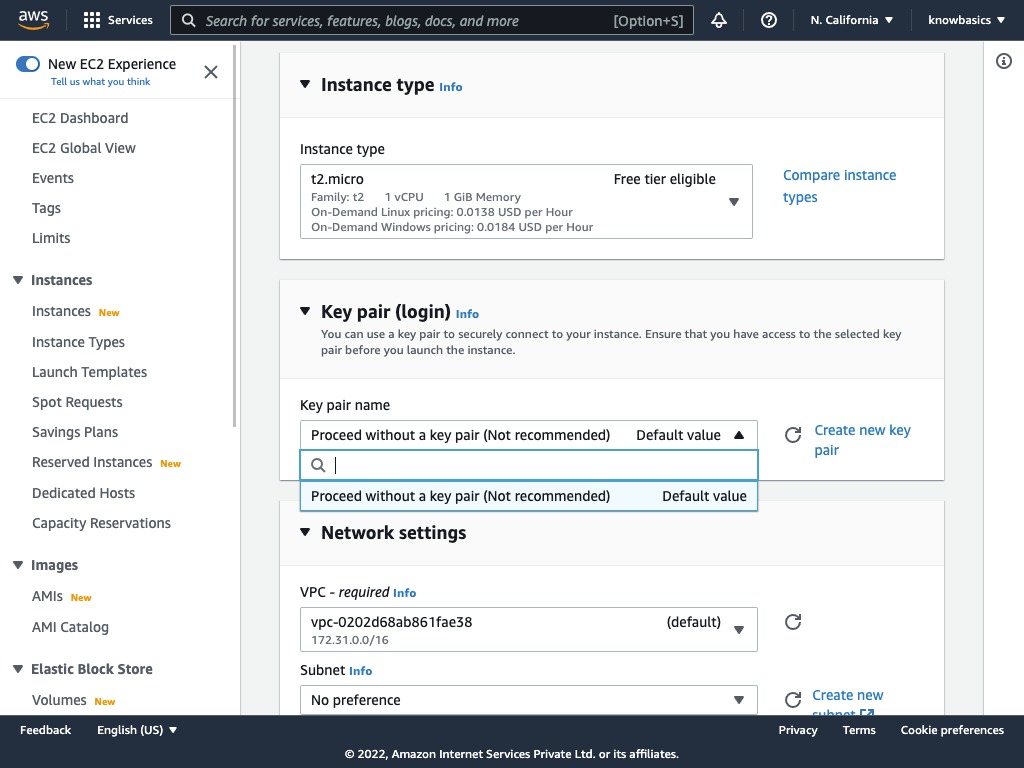Click the sidebar vertical scrollbar

point(234,235)
